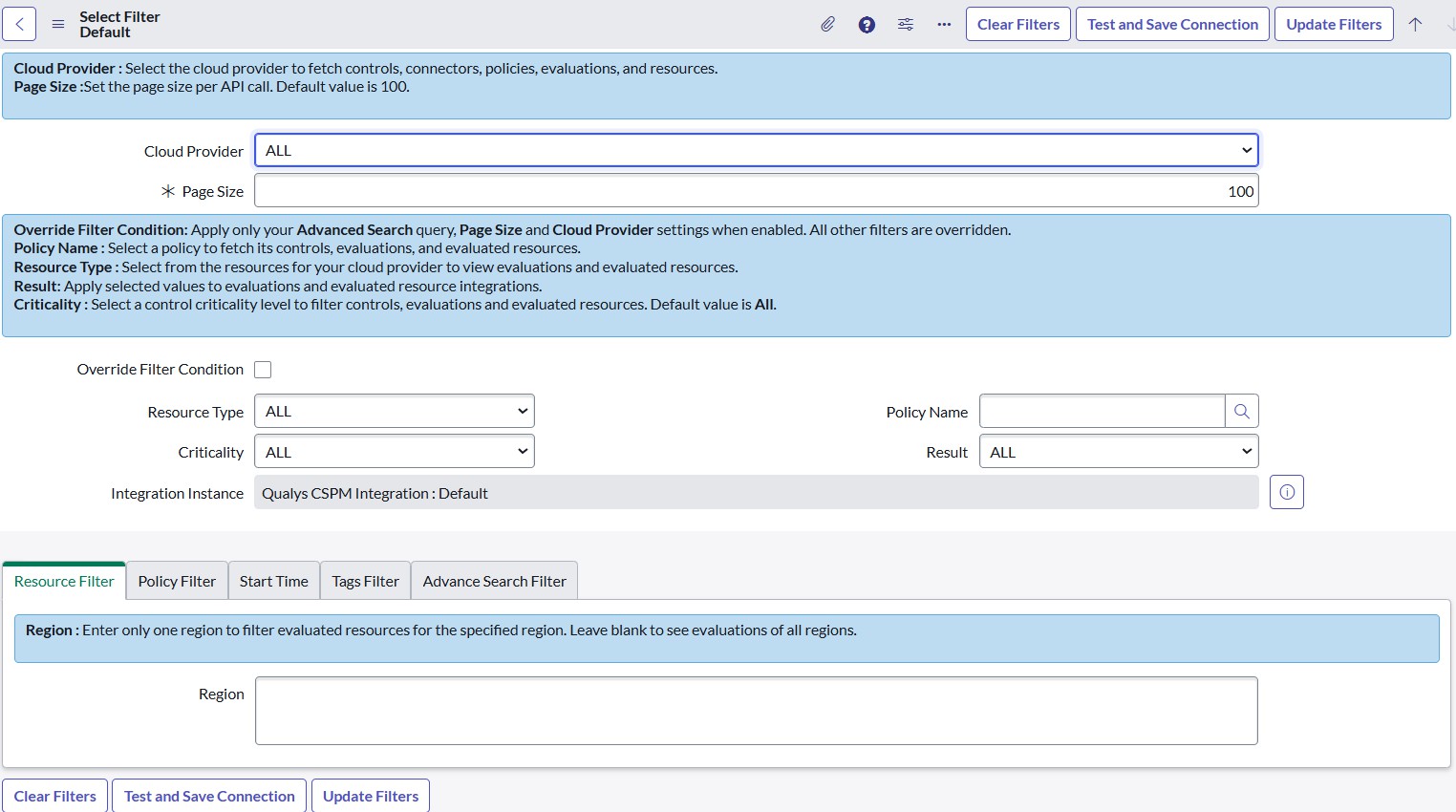Viewport: 1456px width, 812px height.
Task: Open Policy Name lookup magnifier
Action: [1242, 411]
